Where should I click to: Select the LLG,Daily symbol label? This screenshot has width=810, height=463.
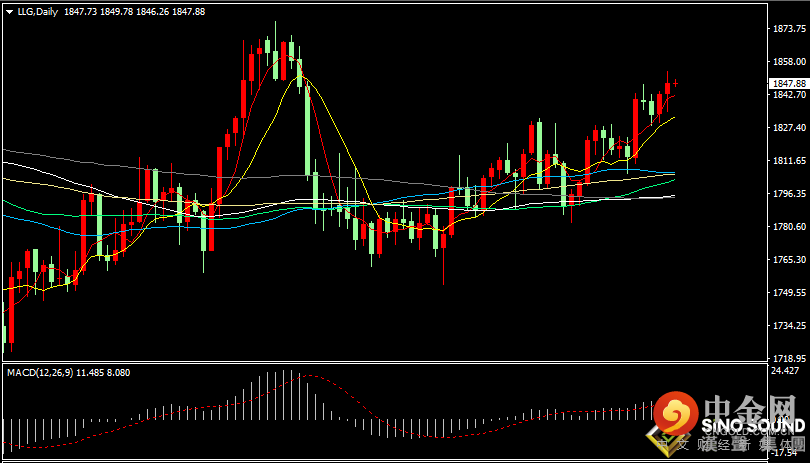tap(39, 12)
